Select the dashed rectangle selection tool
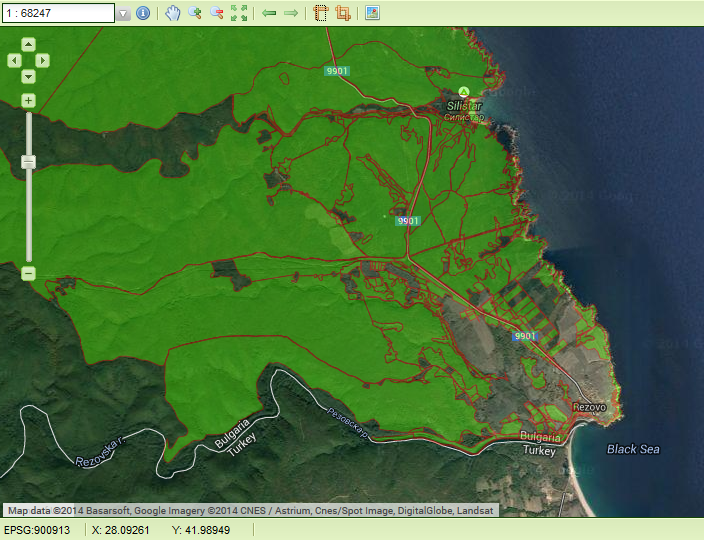This screenshot has height=540, width=704. pyautogui.click(x=321, y=14)
